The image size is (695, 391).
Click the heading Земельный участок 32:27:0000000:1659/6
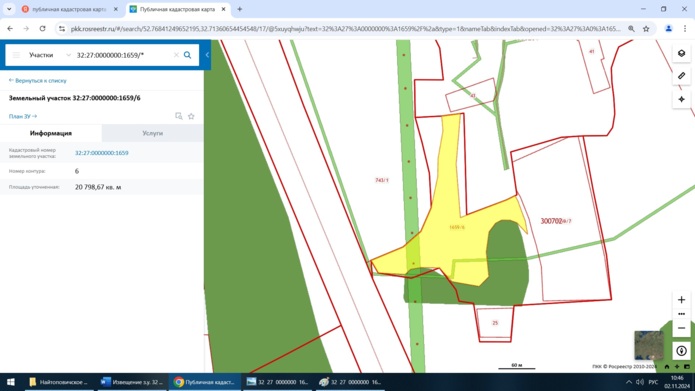[x=74, y=98]
